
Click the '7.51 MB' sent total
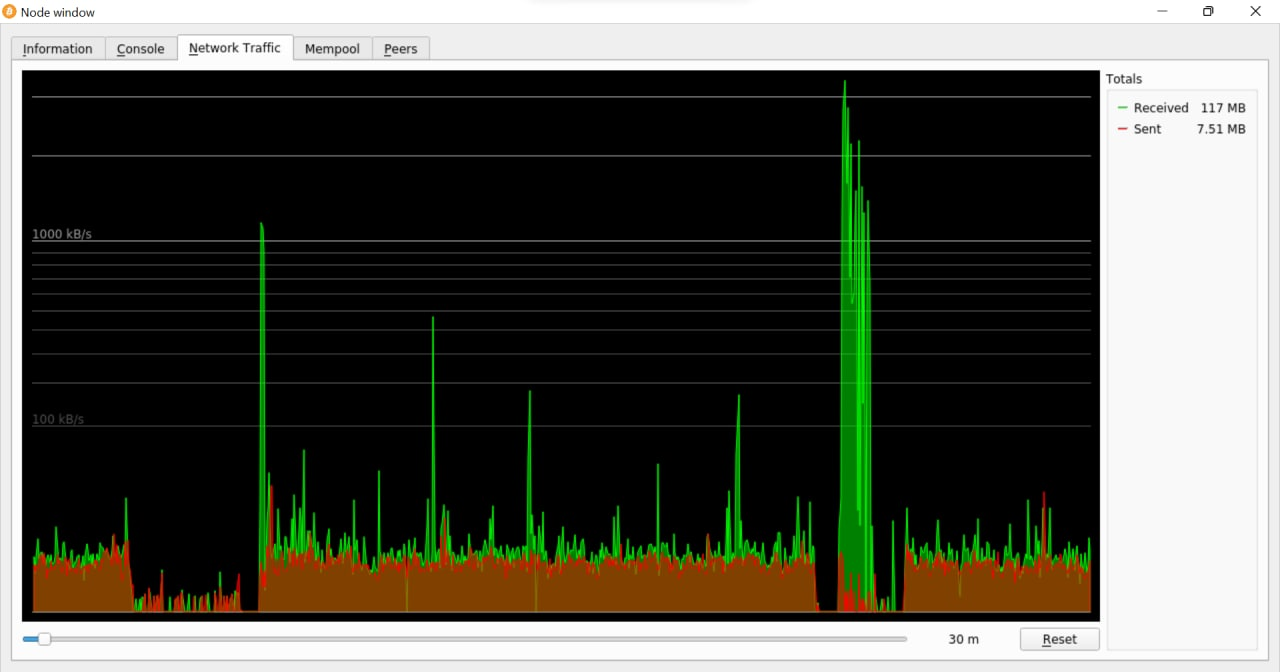pyautogui.click(x=1221, y=129)
